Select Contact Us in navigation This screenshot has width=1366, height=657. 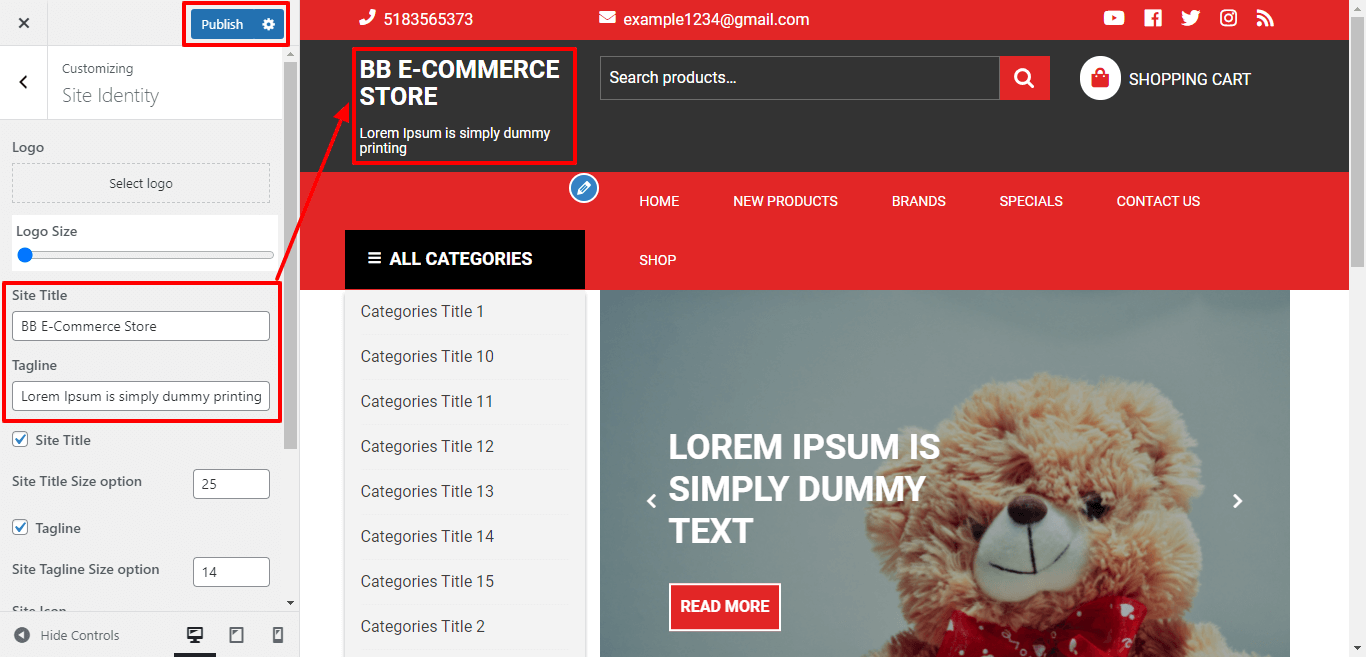click(x=1158, y=201)
